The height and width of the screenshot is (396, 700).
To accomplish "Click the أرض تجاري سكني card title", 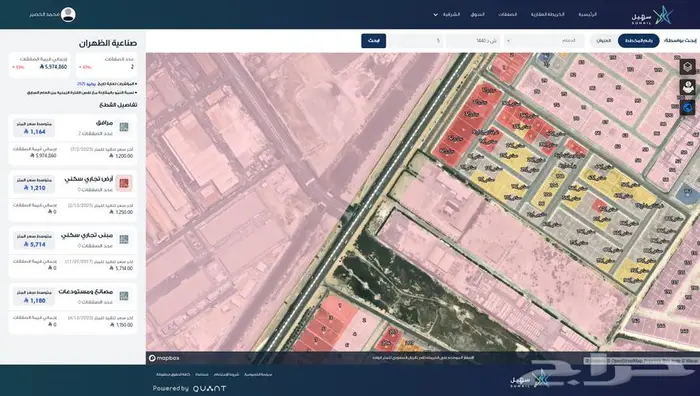I will (89, 179).
